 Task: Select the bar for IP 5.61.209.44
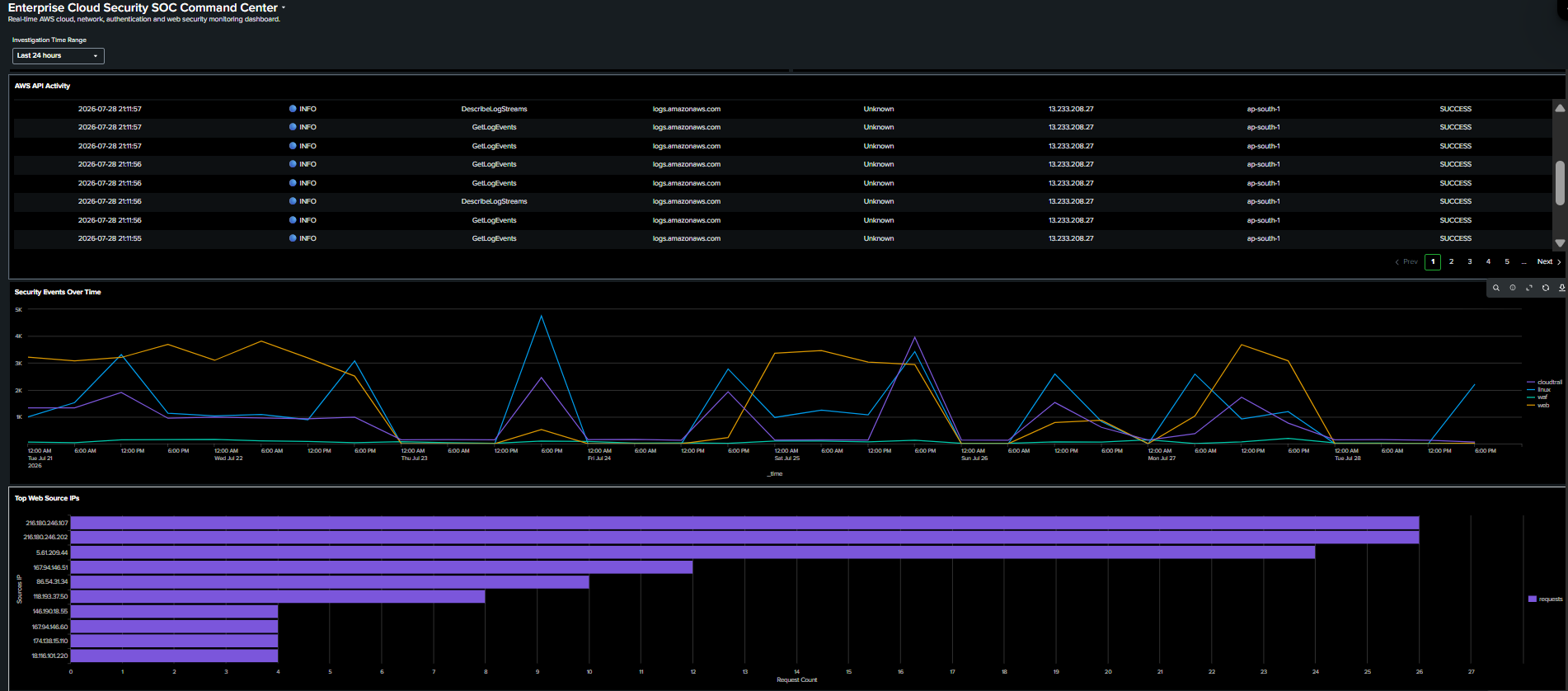692,552
